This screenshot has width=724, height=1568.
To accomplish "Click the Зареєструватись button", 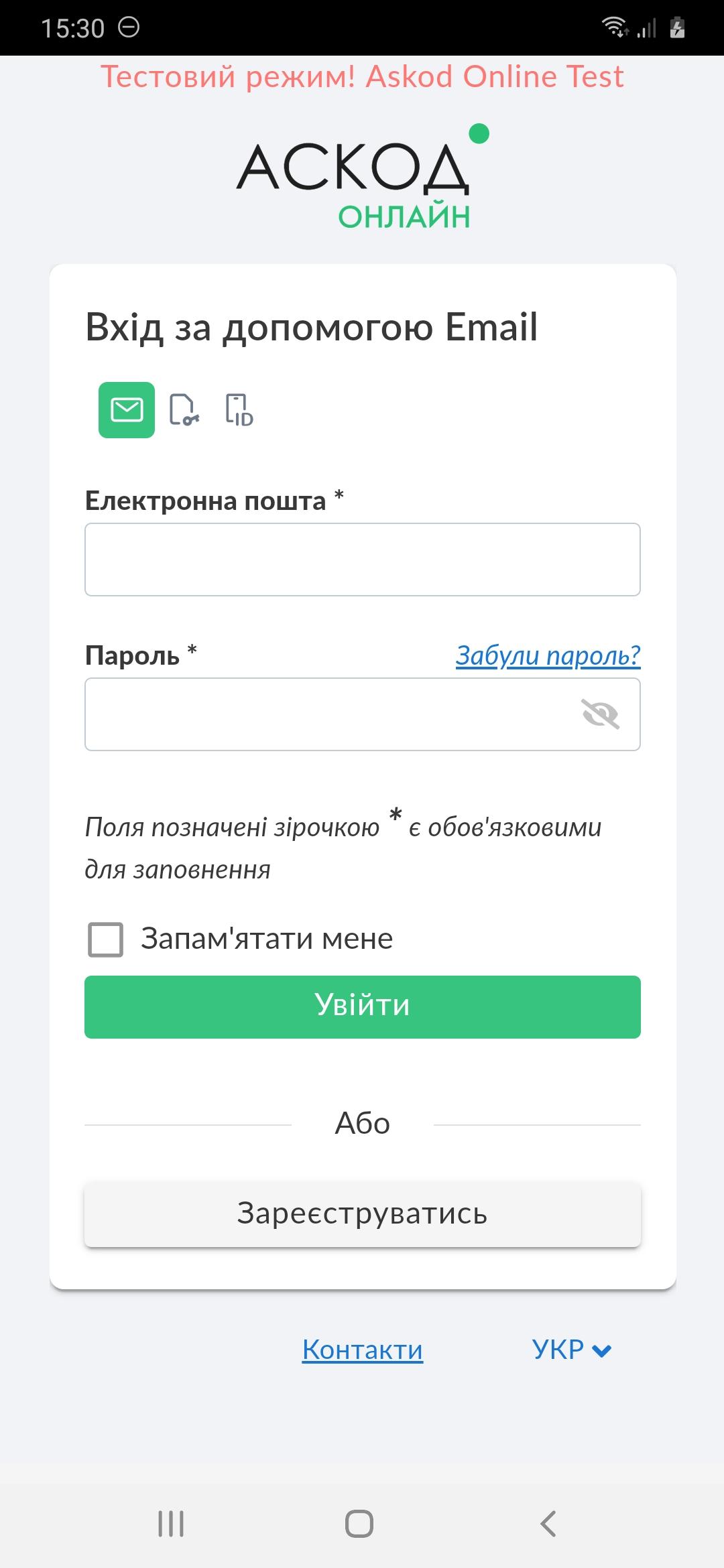I will click(x=362, y=1214).
